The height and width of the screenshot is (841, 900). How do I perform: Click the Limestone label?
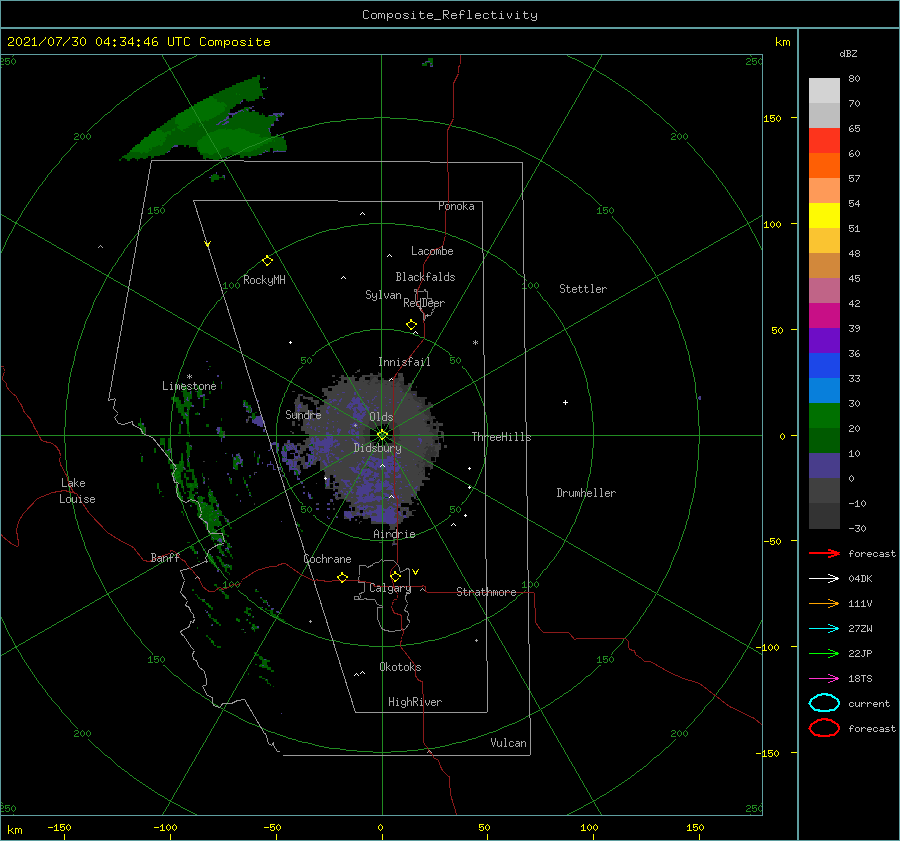click(x=189, y=386)
